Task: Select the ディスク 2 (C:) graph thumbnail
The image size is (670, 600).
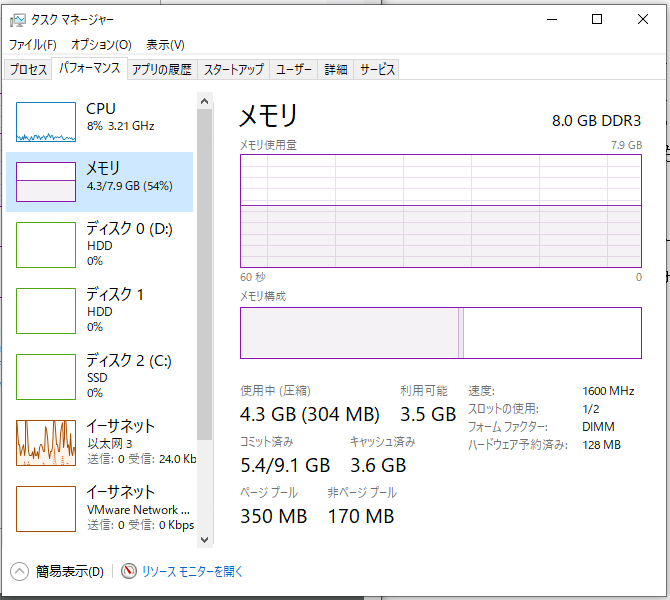Action: tap(46, 377)
